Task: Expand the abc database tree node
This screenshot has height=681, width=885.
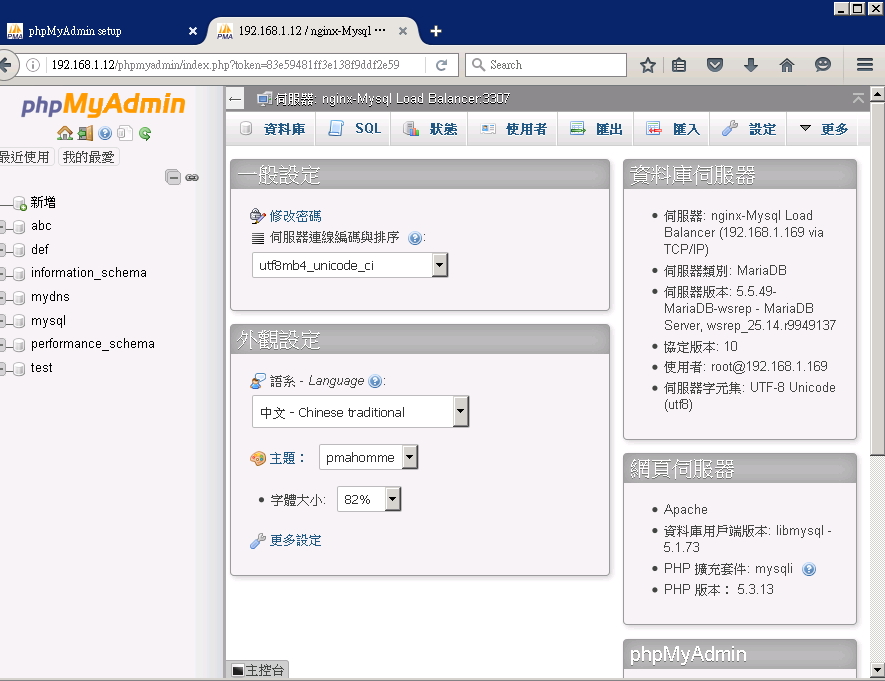Action: click(3, 227)
